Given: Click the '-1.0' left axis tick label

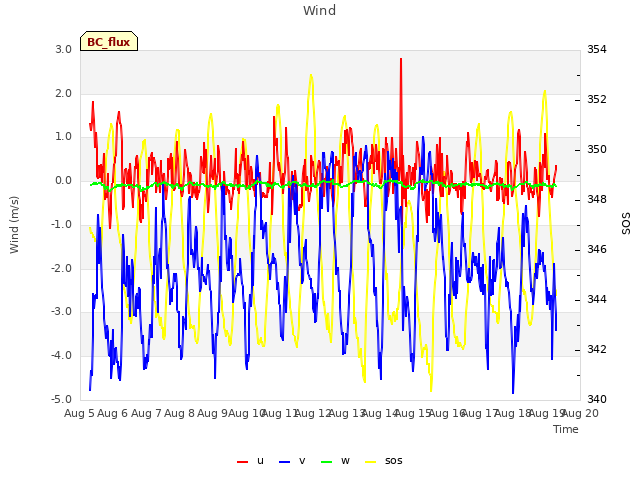Looking at the screenshot, I should coord(62,224).
